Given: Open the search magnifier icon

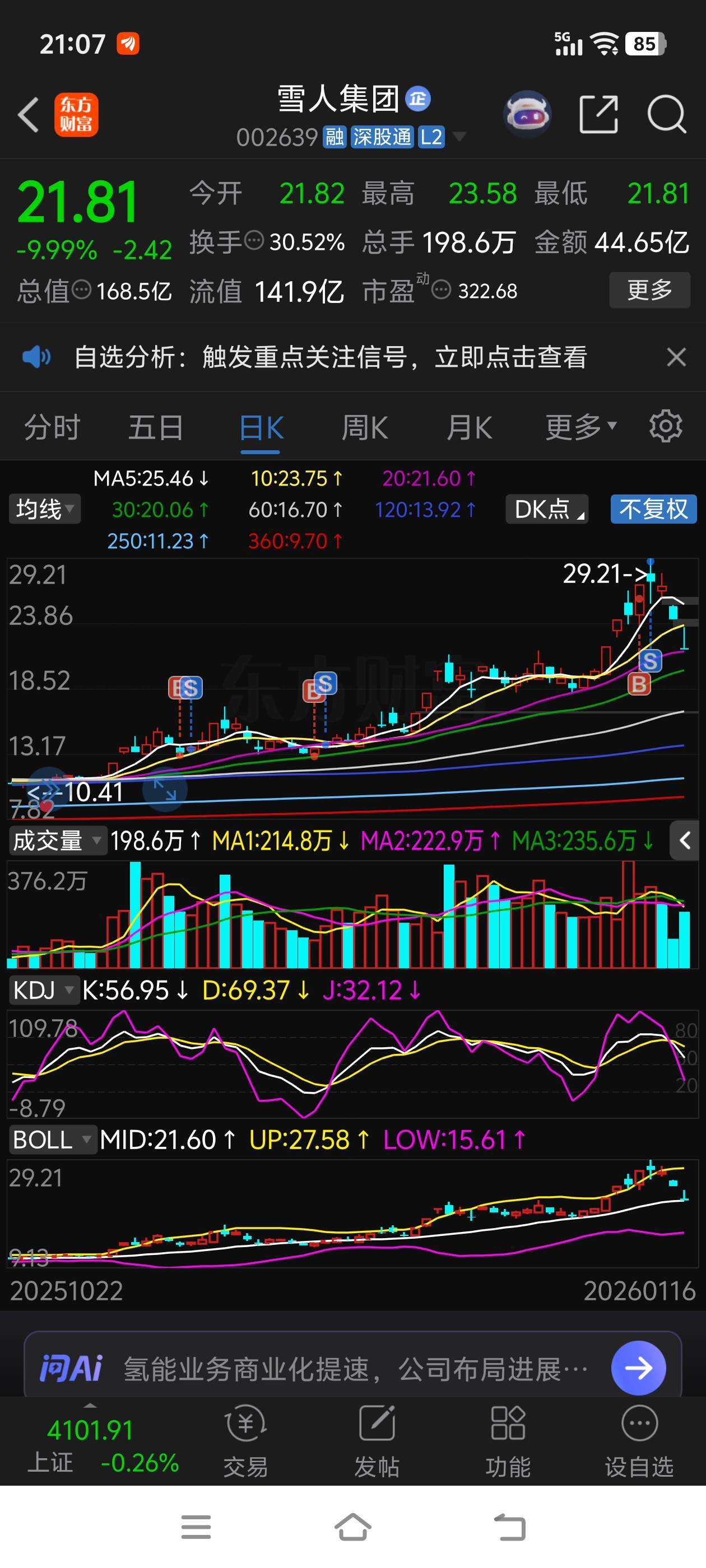Looking at the screenshot, I should [x=667, y=114].
